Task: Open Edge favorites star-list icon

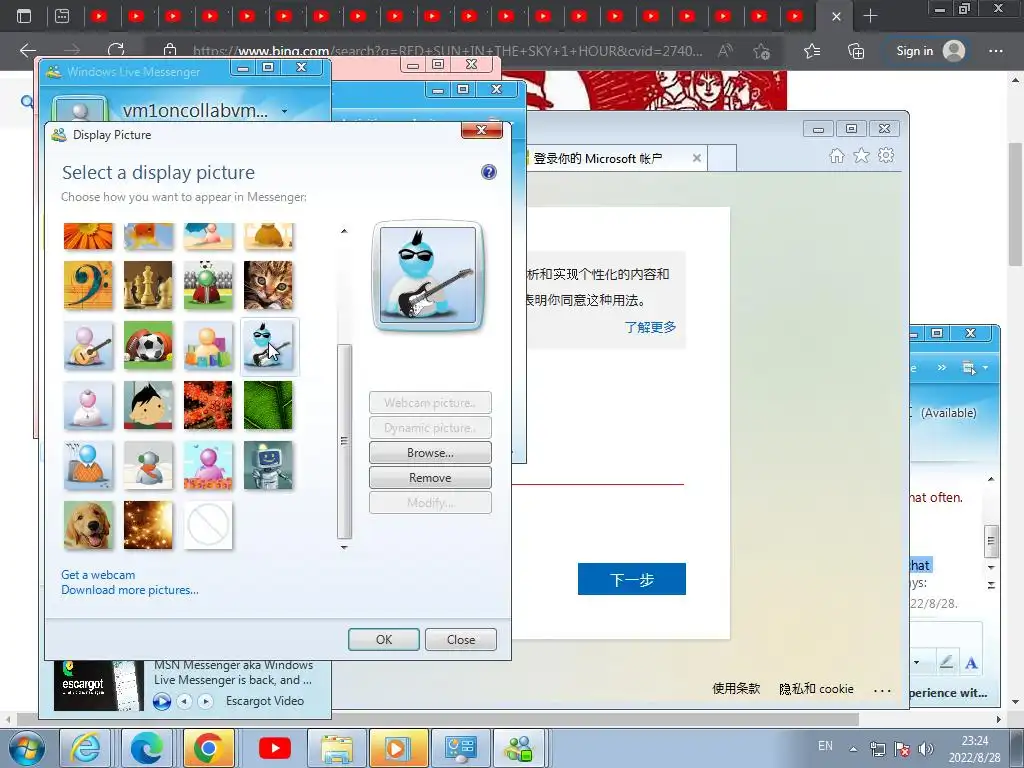Action: [x=812, y=50]
